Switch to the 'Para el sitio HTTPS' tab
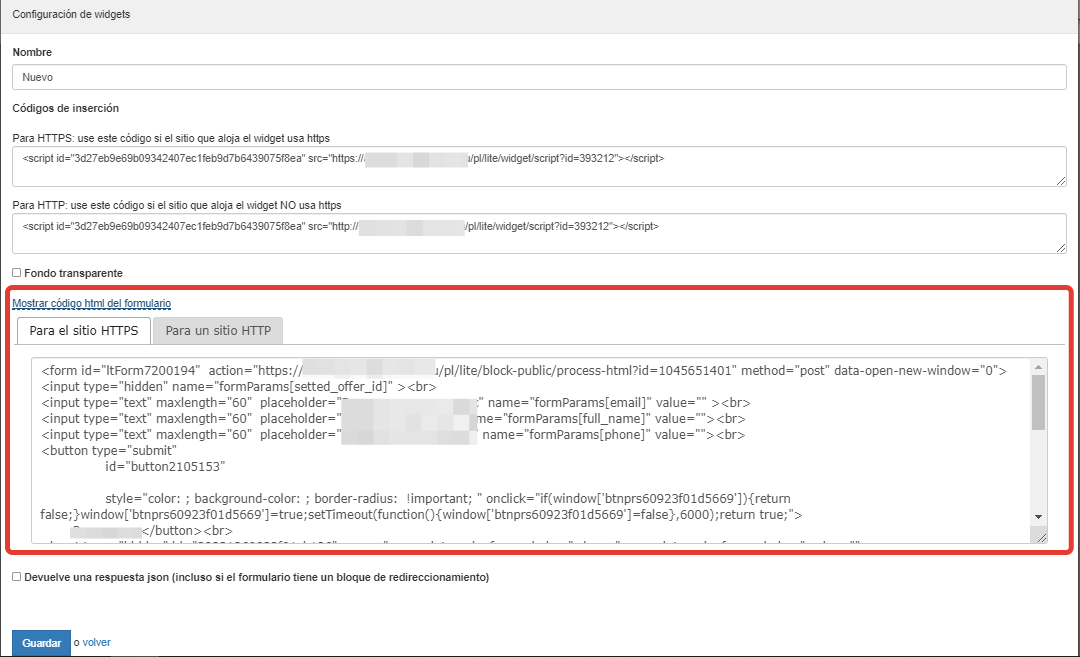The width and height of the screenshot is (1080, 657). (x=84, y=331)
